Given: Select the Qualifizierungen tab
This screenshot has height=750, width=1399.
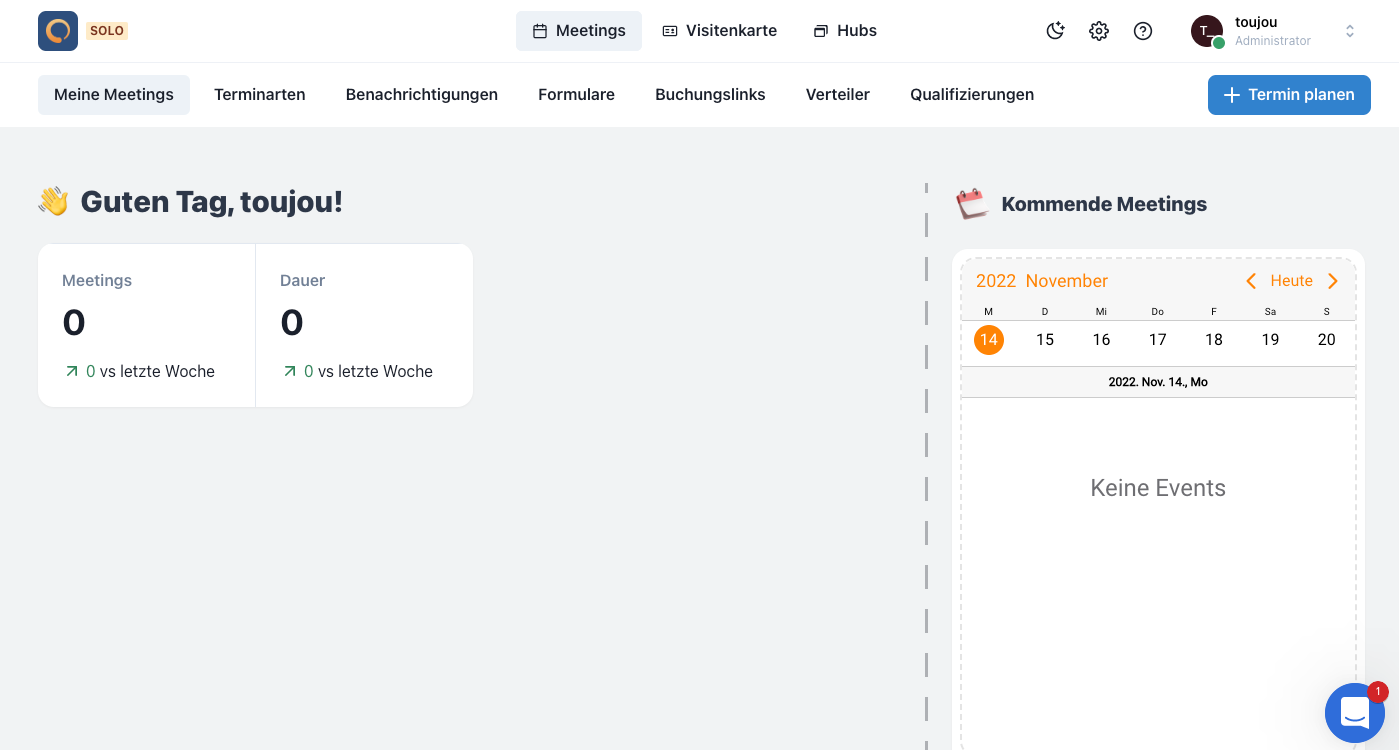Looking at the screenshot, I should pyautogui.click(x=972, y=95).
